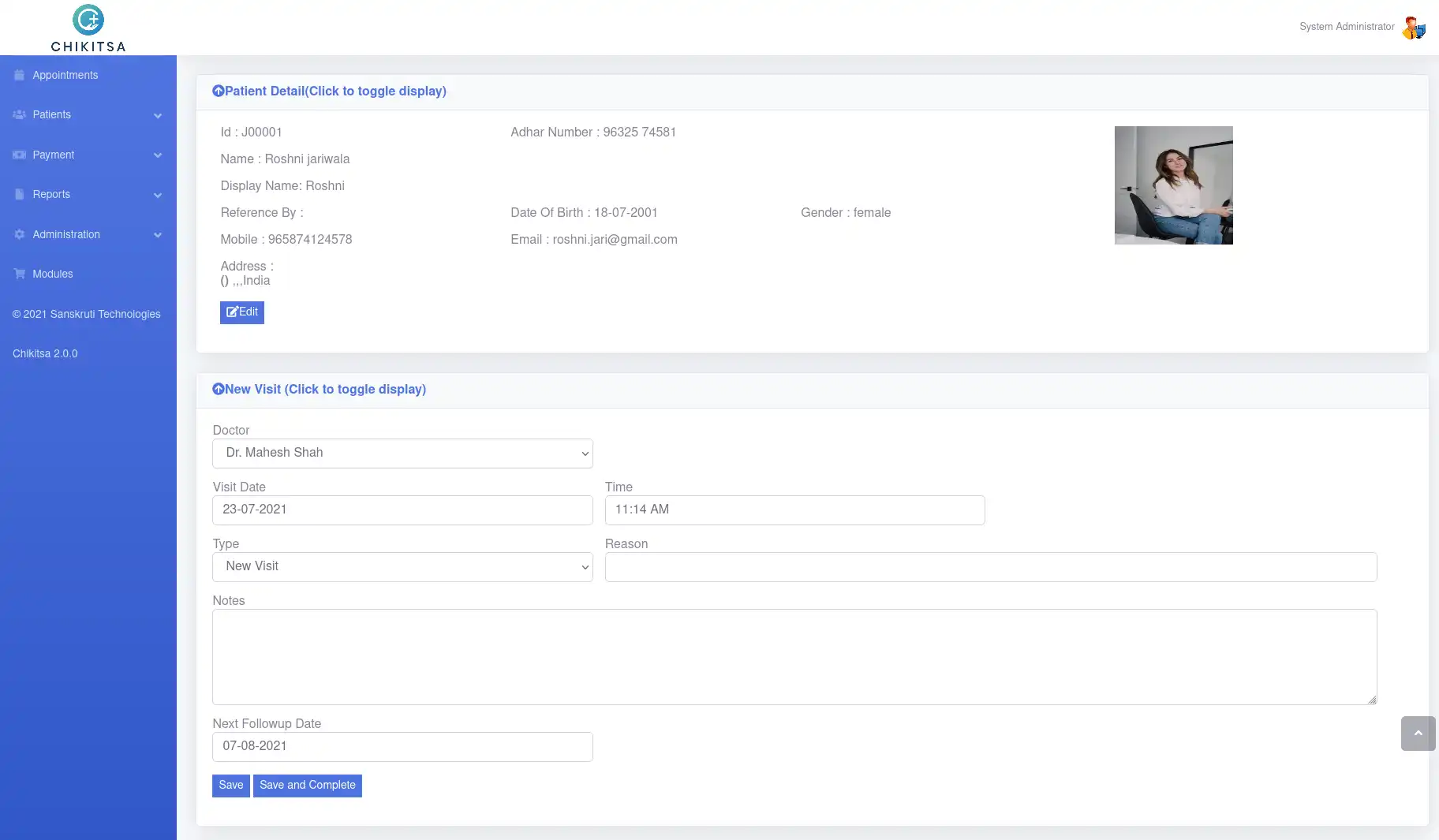Image resolution: width=1439 pixels, height=840 pixels.
Task: Click the Chikitsa logo icon
Action: 88,21
